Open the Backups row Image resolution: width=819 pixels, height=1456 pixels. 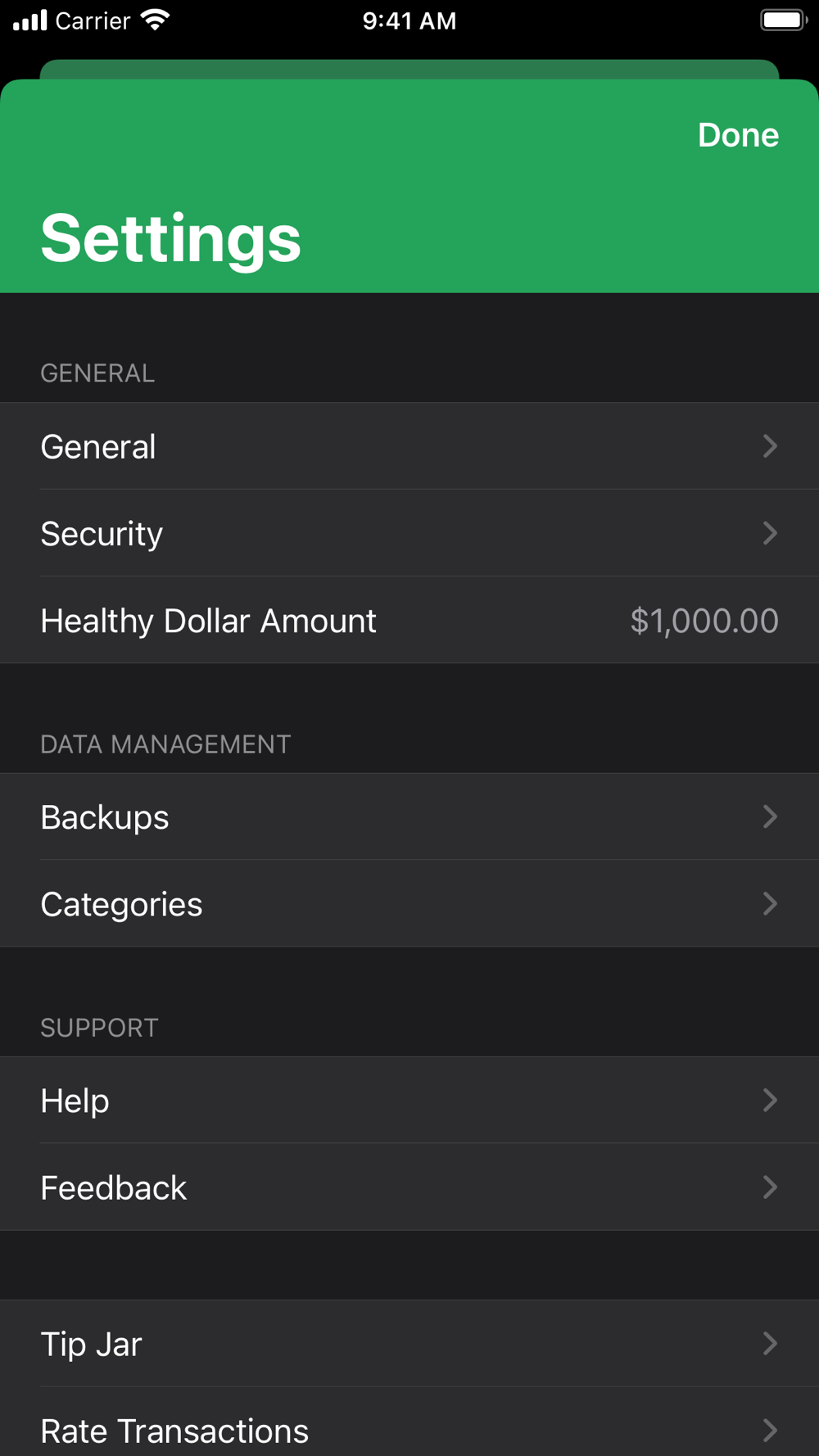point(409,816)
